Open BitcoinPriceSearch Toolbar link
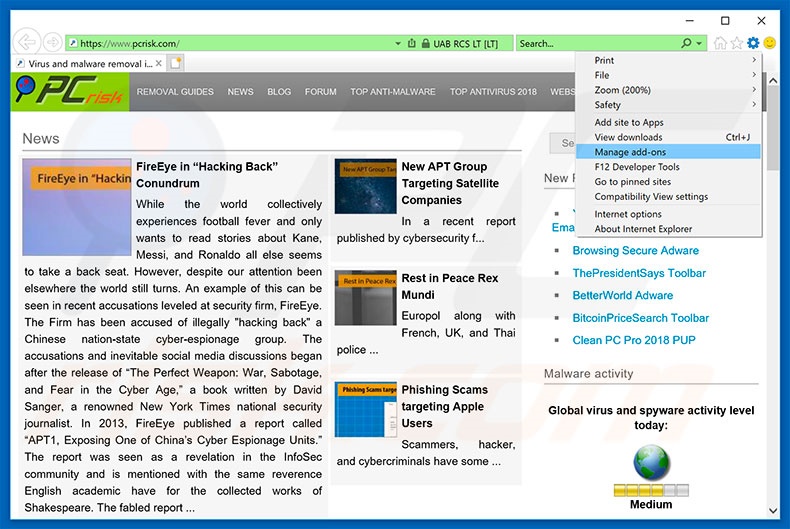The image size is (790, 529). tap(640, 318)
